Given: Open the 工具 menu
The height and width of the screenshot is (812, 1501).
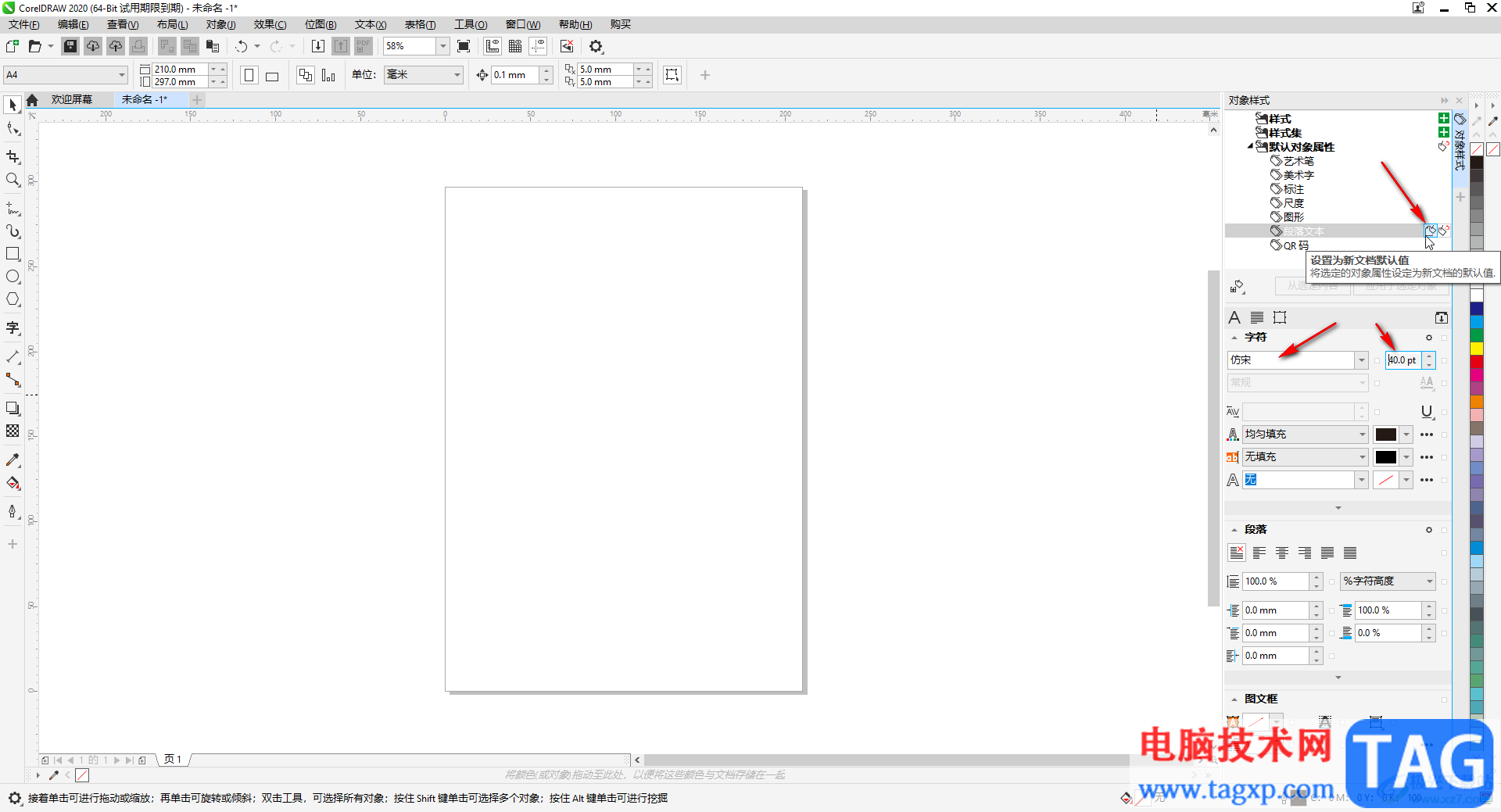Looking at the screenshot, I should (471, 24).
